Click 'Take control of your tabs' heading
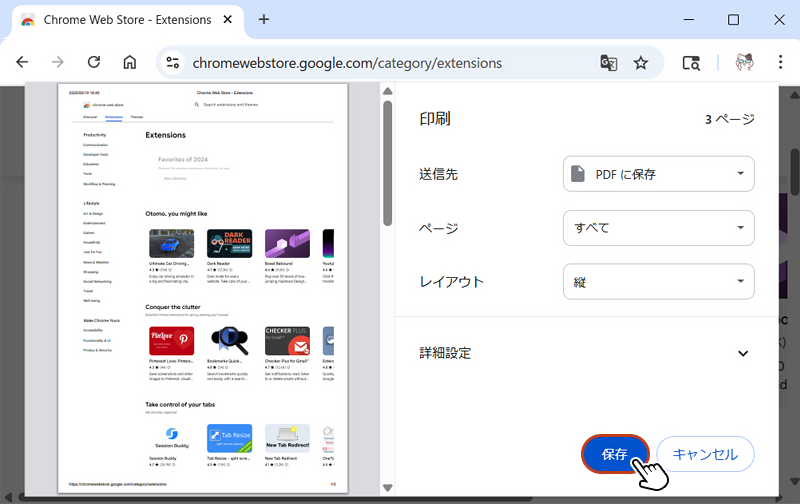This screenshot has width=800, height=504. point(180,405)
